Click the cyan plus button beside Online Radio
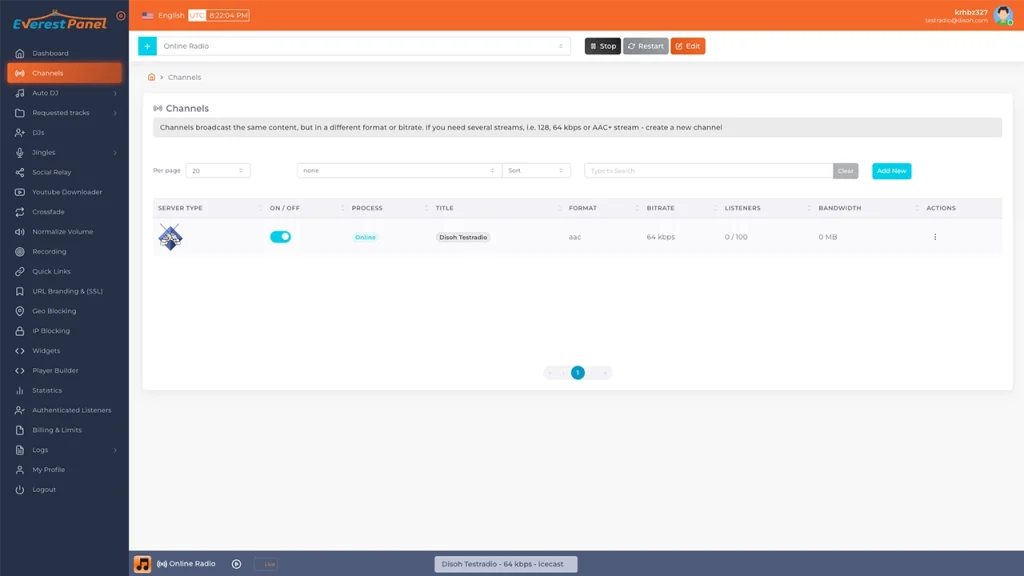This screenshot has height=576, width=1024. tap(148, 46)
